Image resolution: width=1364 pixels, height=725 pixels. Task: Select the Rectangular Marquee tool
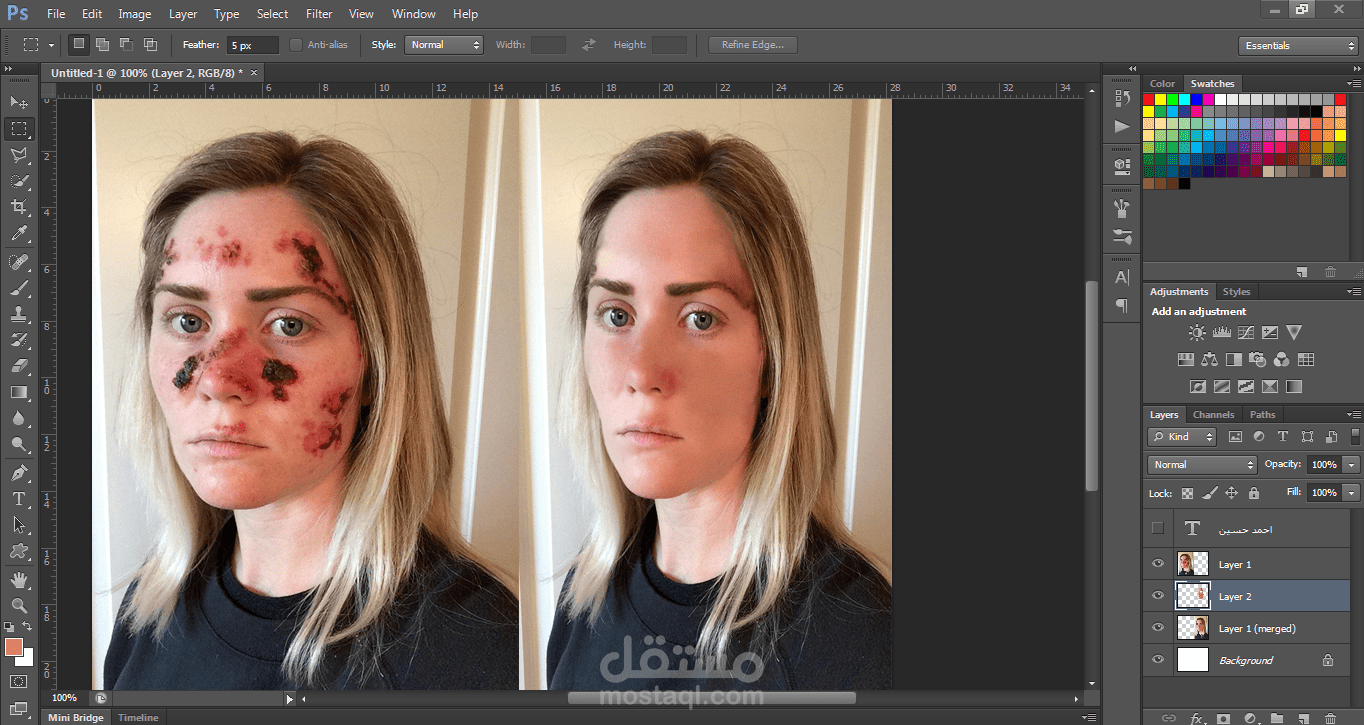pyautogui.click(x=19, y=128)
